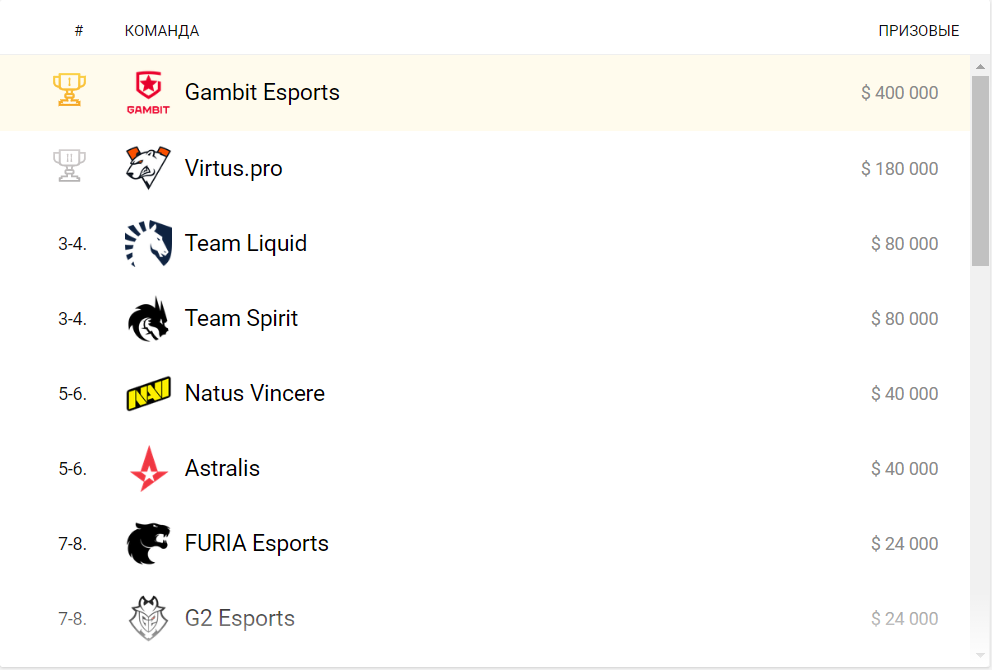Screen dimensions: 992x670
Task: Open the Natus Vincere team name
Action: click(254, 393)
